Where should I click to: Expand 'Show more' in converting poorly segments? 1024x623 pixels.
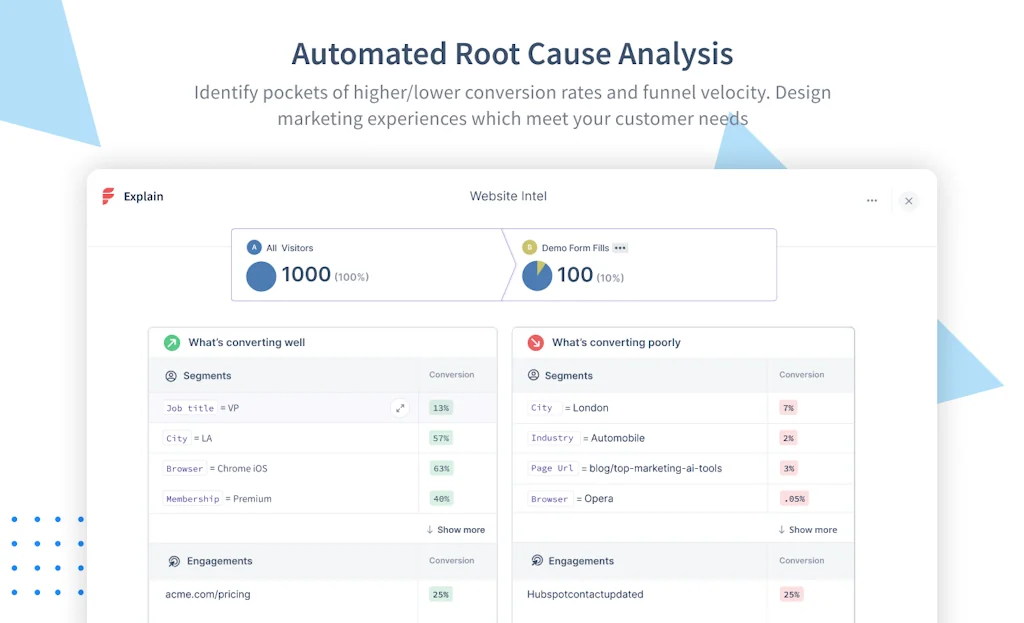[x=808, y=529]
